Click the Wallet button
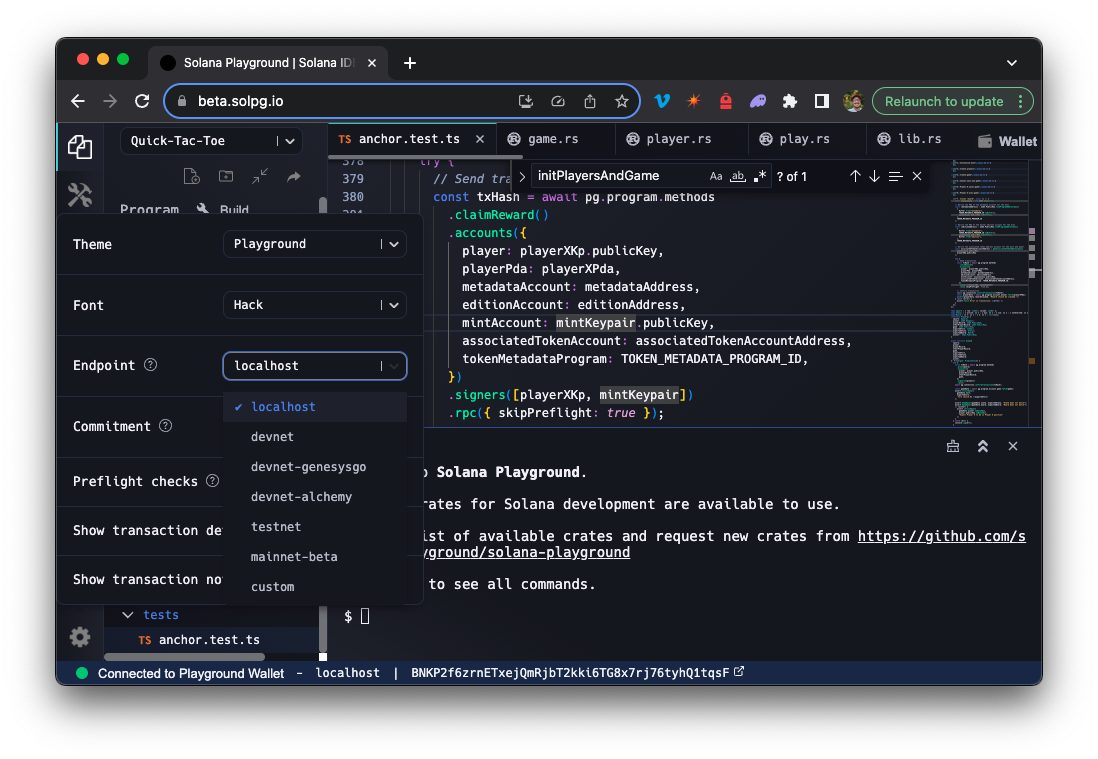Image resolution: width=1098 pixels, height=759 pixels. [1007, 141]
